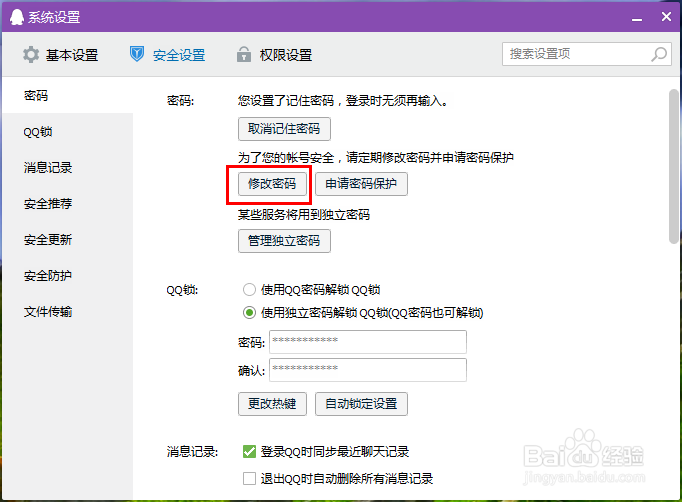This screenshot has width=682, height=502.
Task: Check 退出QQ时自动删除所有消息记录
Action: pos(249,479)
